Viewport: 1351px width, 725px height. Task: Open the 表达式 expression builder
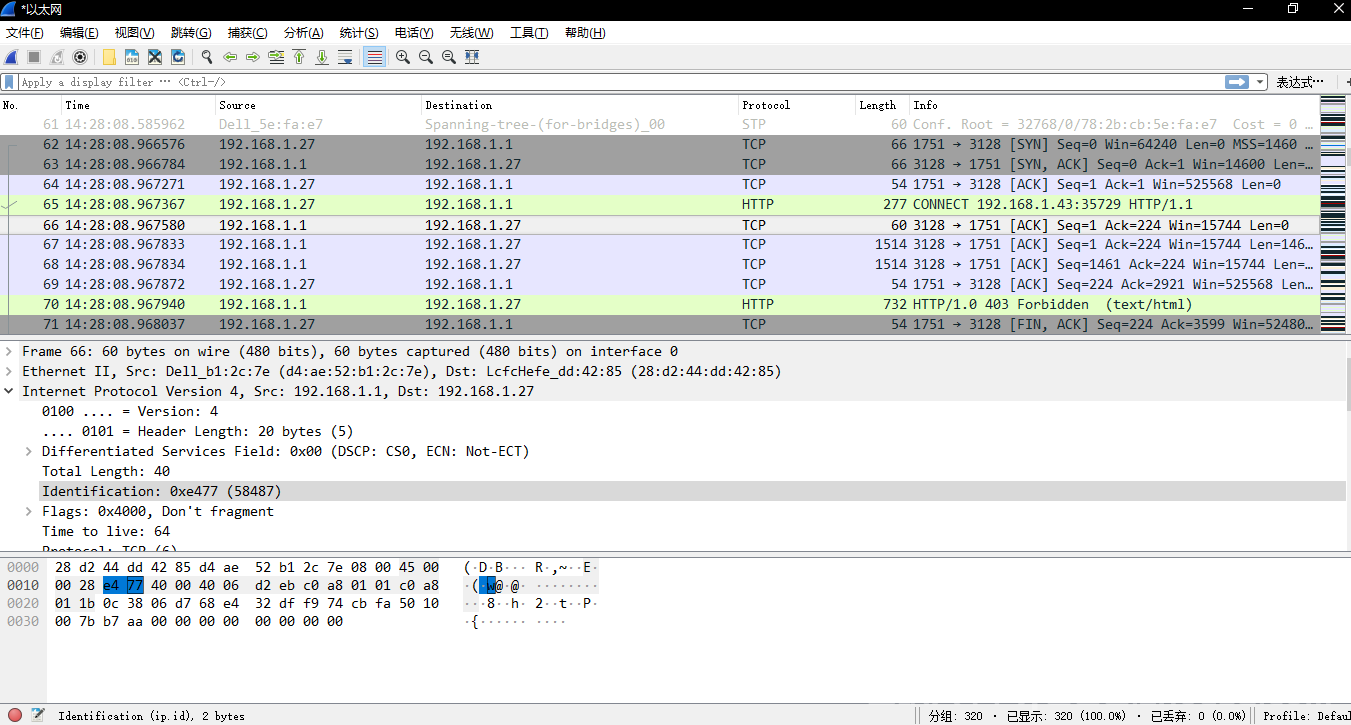[x=1300, y=82]
